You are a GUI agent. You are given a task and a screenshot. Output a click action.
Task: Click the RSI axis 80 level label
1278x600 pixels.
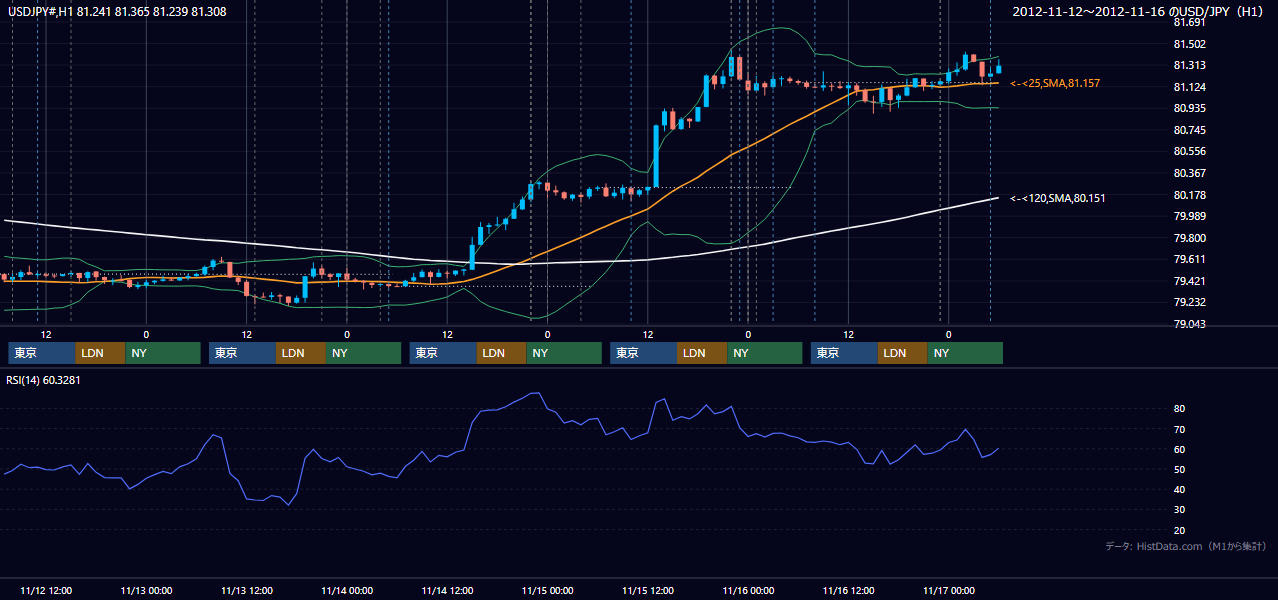tap(1179, 409)
